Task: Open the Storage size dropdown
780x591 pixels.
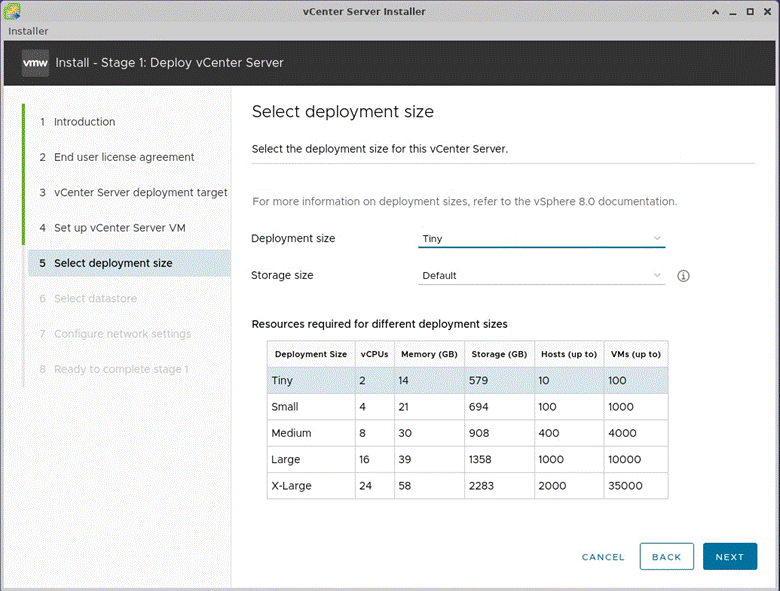Action: click(x=541, y=276)
